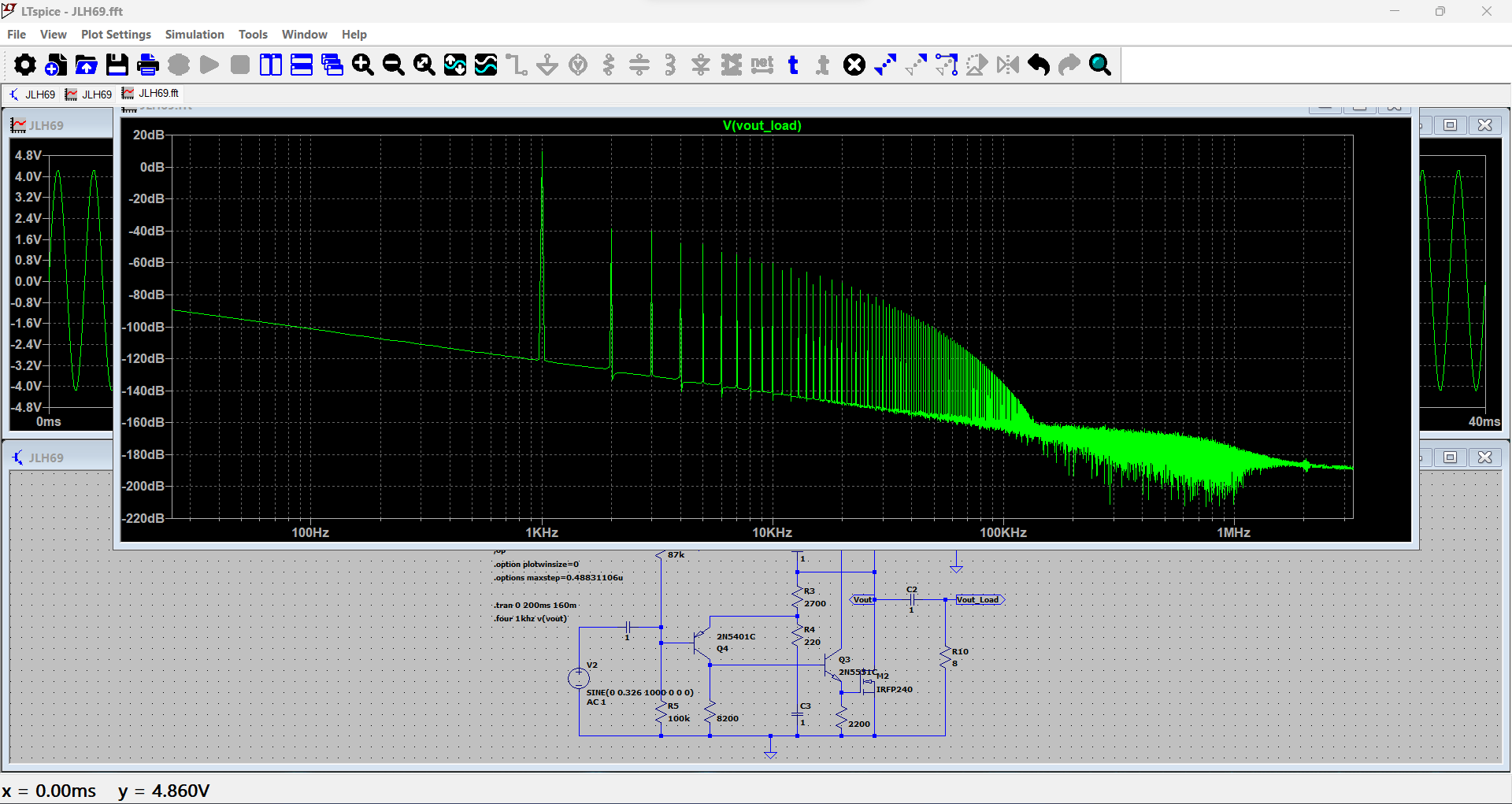Viewport: 1512px width, 804px height.
Task: Stop the simulation with the square icon
Action: 240,65
